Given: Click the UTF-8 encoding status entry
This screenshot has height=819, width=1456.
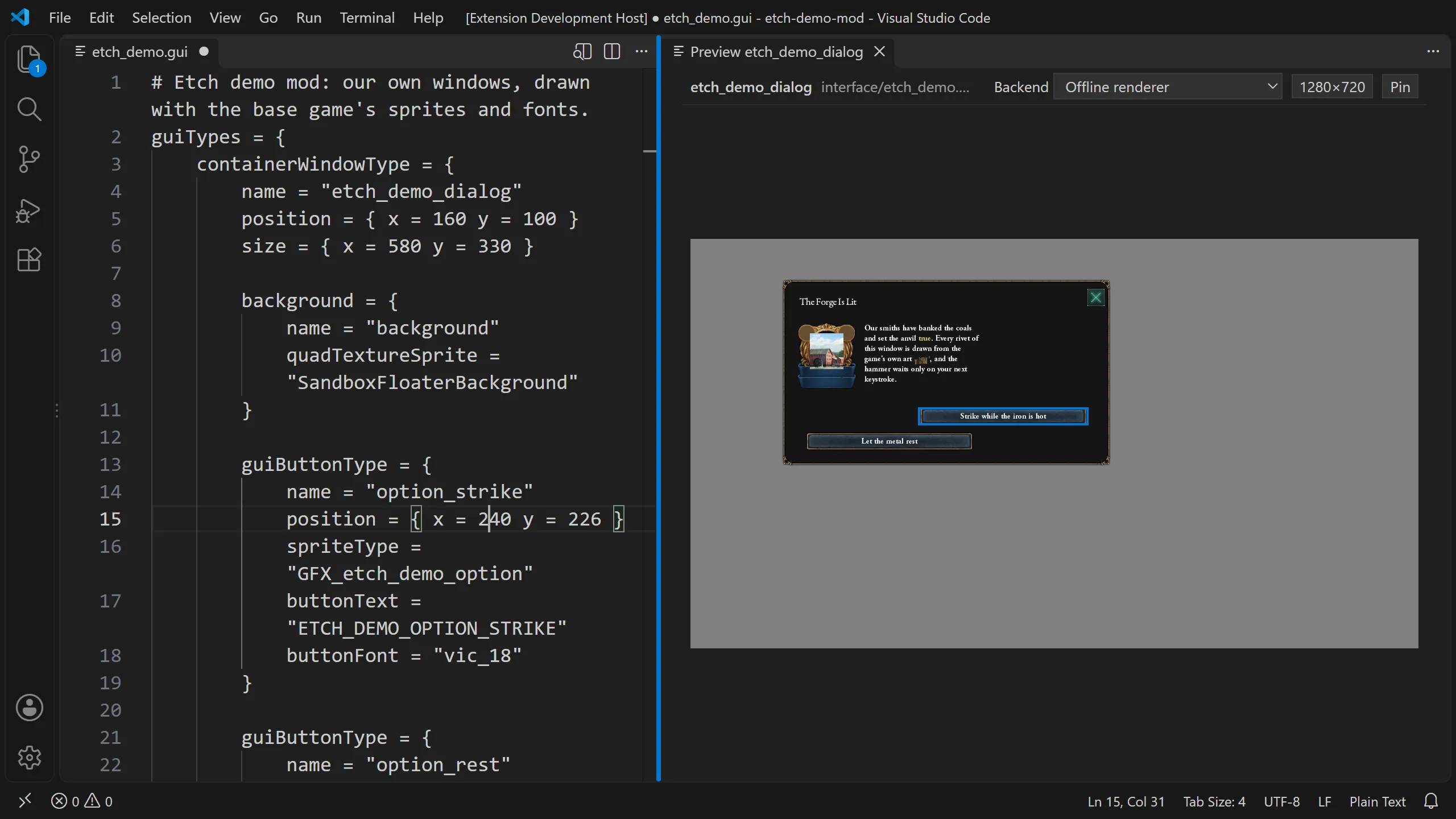Looking at the screenshot, I should 1281,801.
